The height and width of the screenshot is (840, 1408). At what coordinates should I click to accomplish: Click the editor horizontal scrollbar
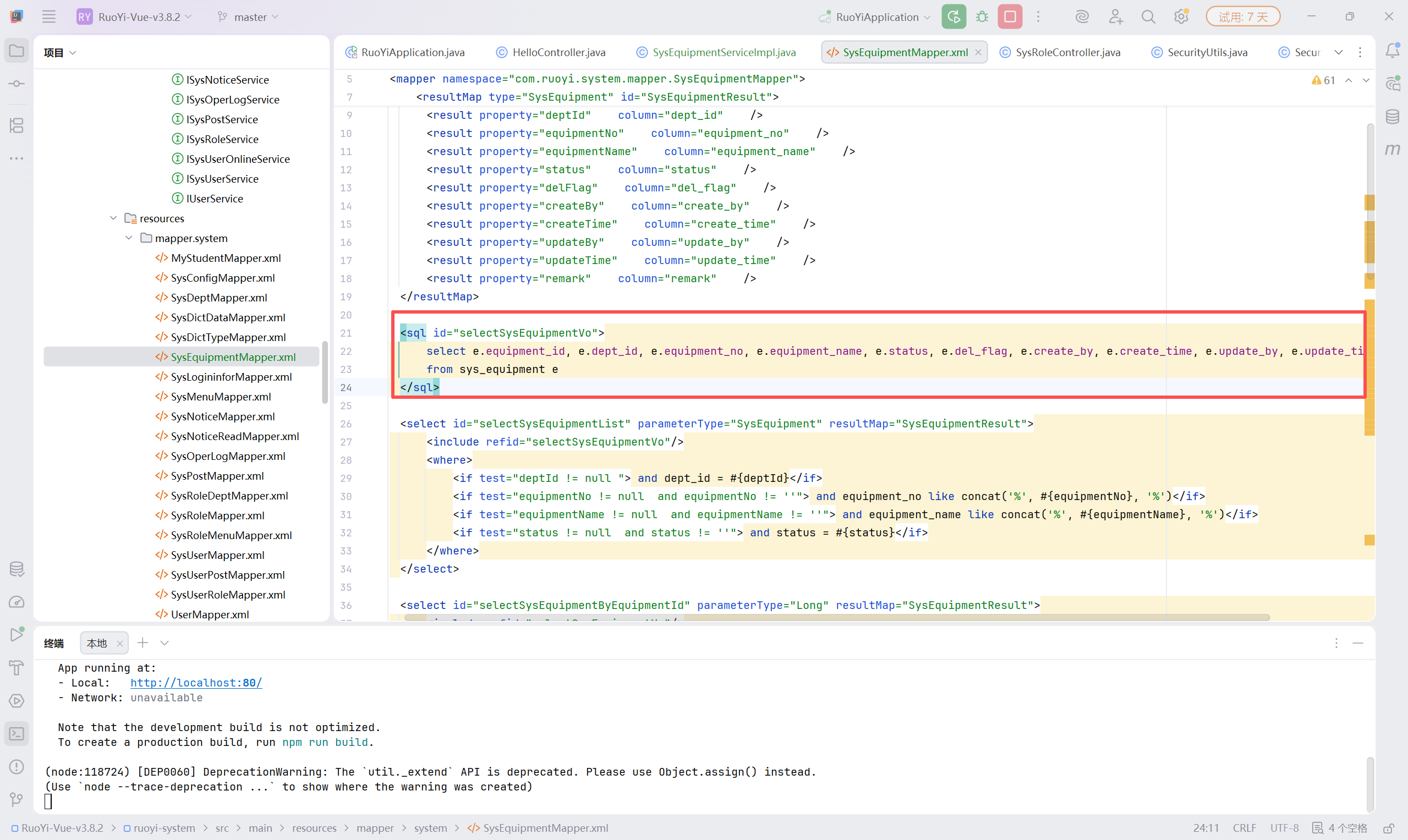click(836, 617)
